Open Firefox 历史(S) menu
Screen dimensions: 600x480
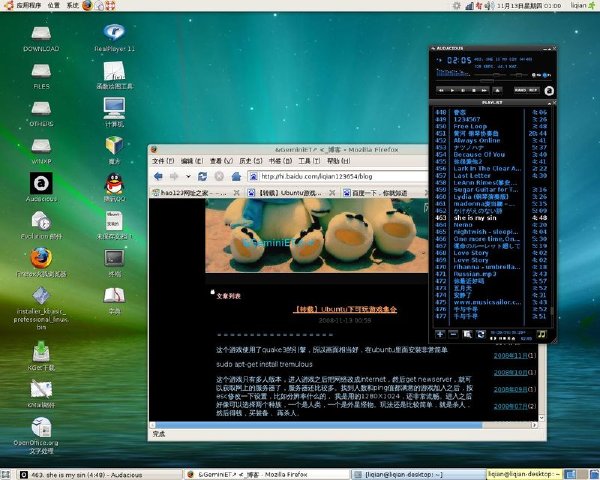251,161
